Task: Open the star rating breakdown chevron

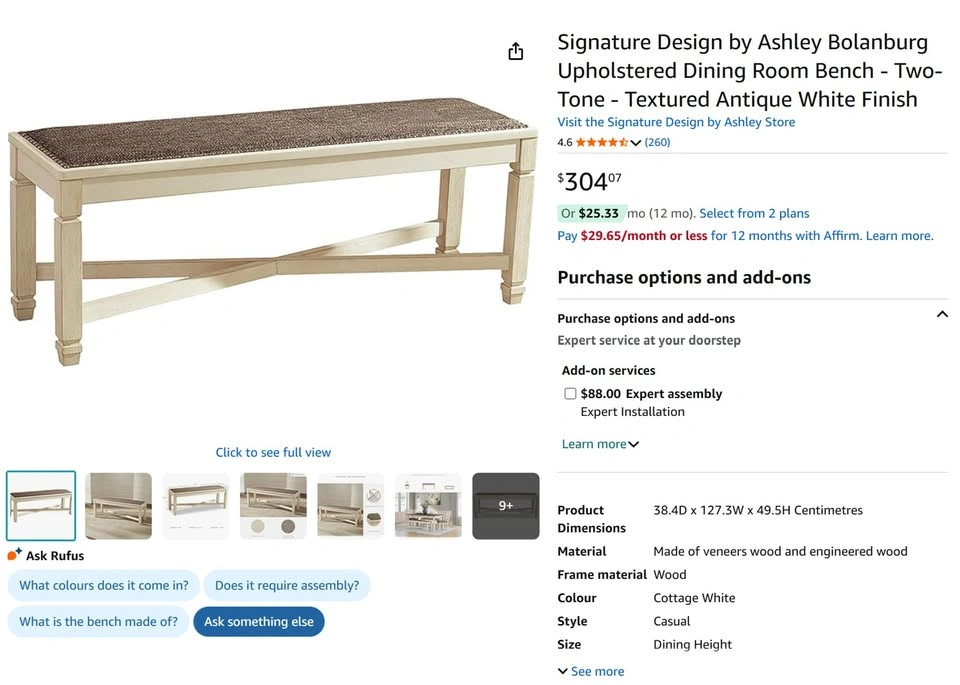Action: point(636,143)
